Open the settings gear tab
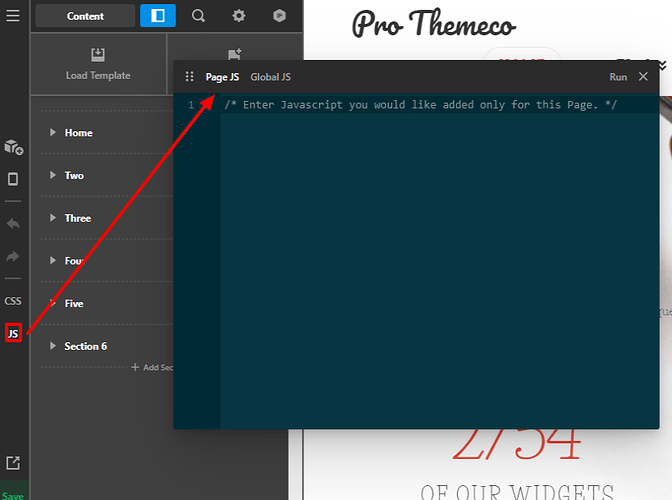672x500 pixels. coord(239,16)
